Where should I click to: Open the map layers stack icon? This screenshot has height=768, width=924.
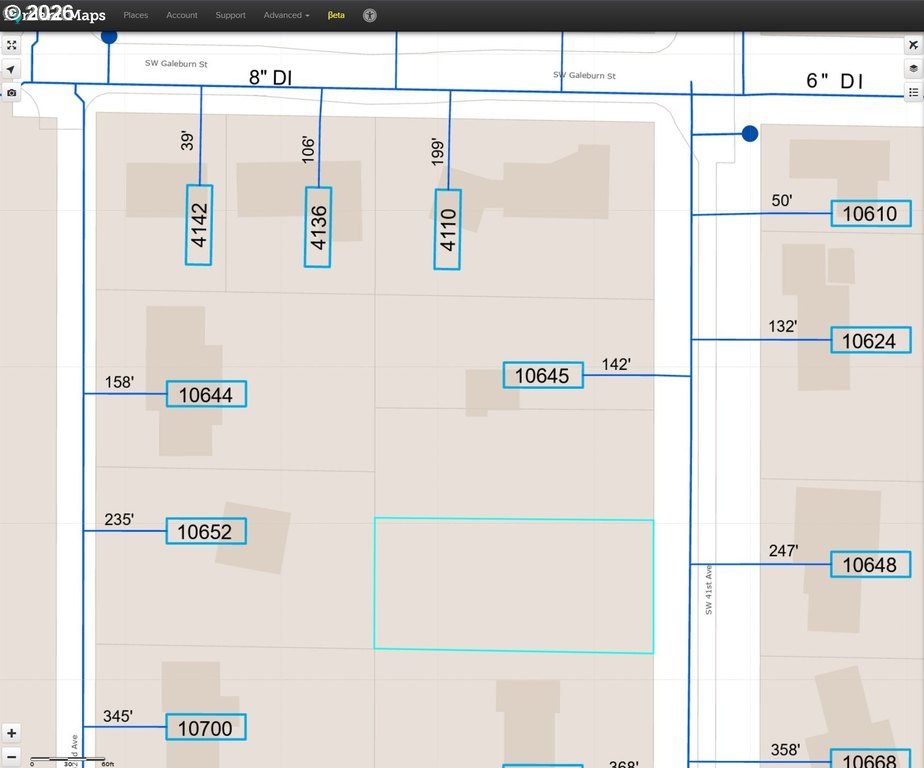913,68
